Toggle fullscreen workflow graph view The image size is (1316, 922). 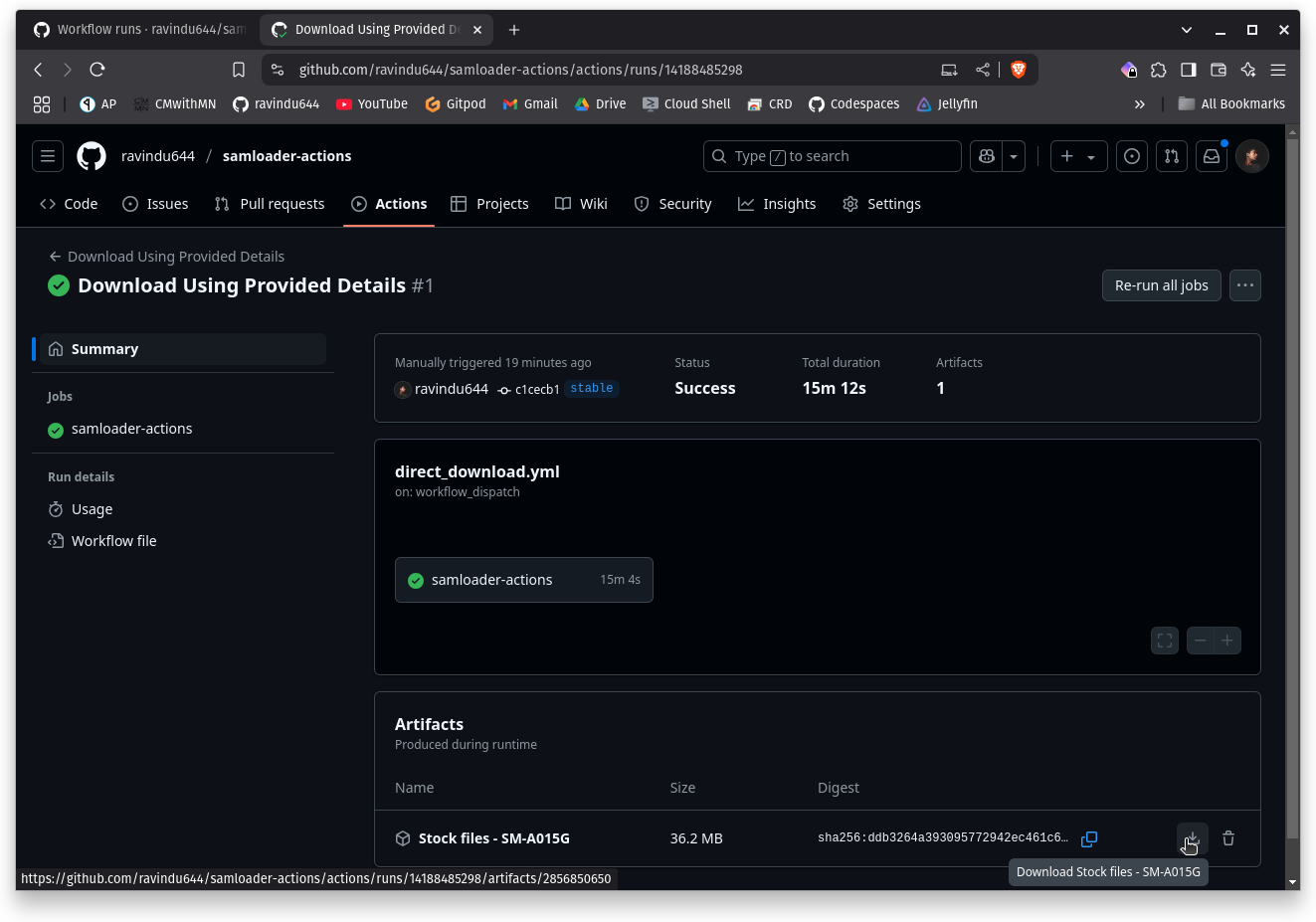[1165, 641]
